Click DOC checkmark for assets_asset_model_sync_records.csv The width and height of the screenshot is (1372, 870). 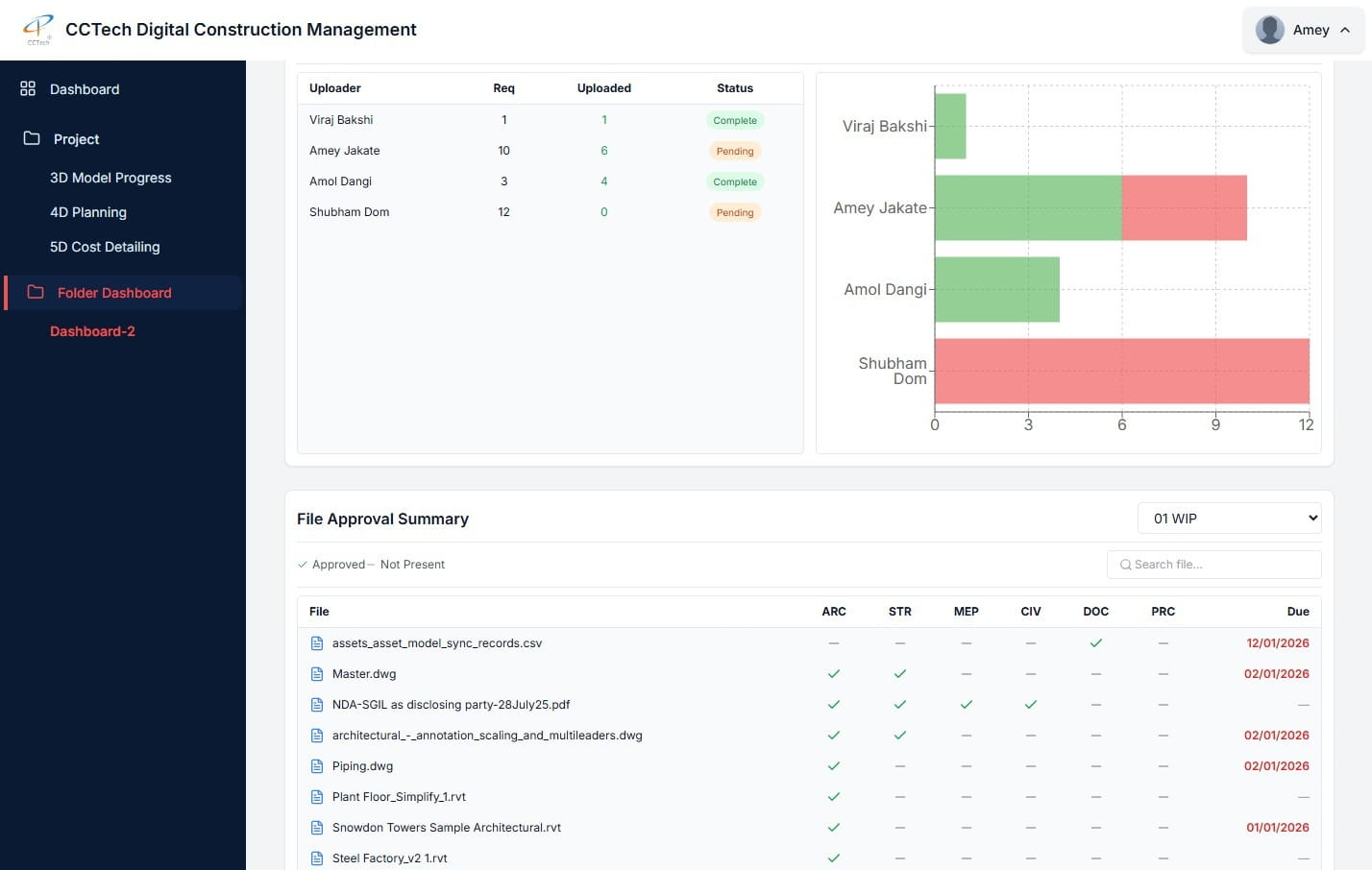[1095, 643]
